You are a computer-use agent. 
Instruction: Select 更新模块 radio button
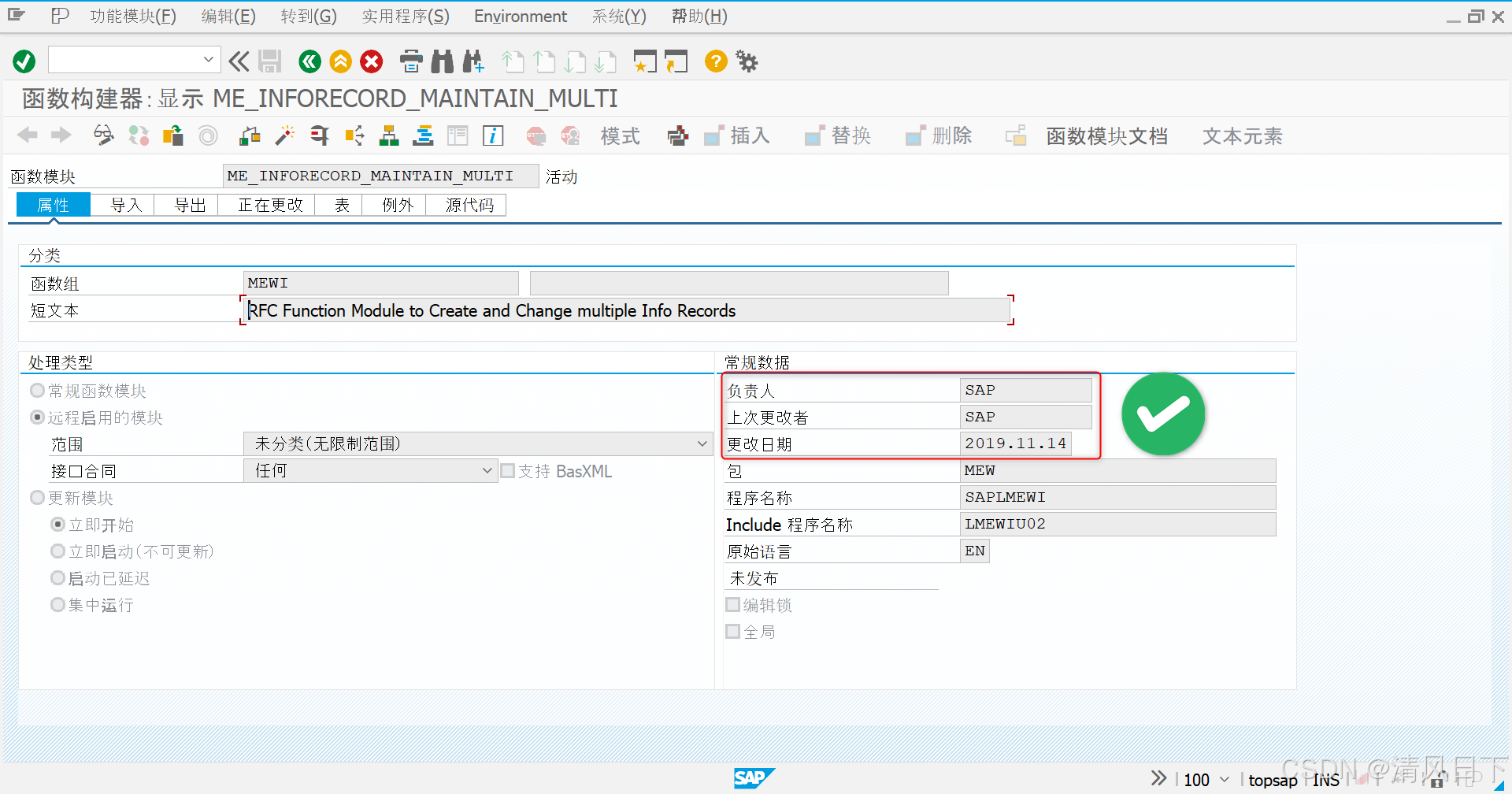(x=37, y=498)
